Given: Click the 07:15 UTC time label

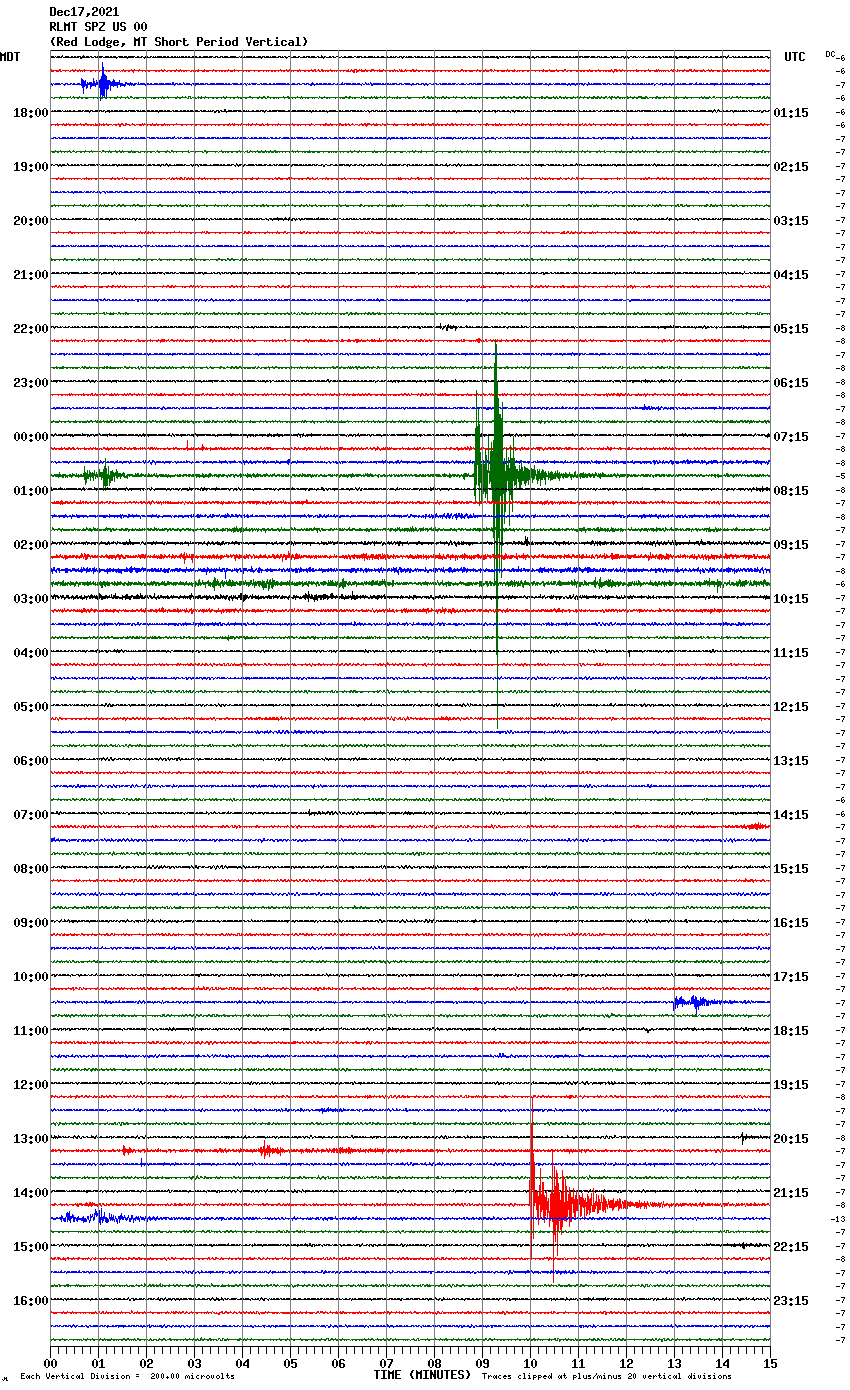Looking at the screenshot, I should [791, 437].
